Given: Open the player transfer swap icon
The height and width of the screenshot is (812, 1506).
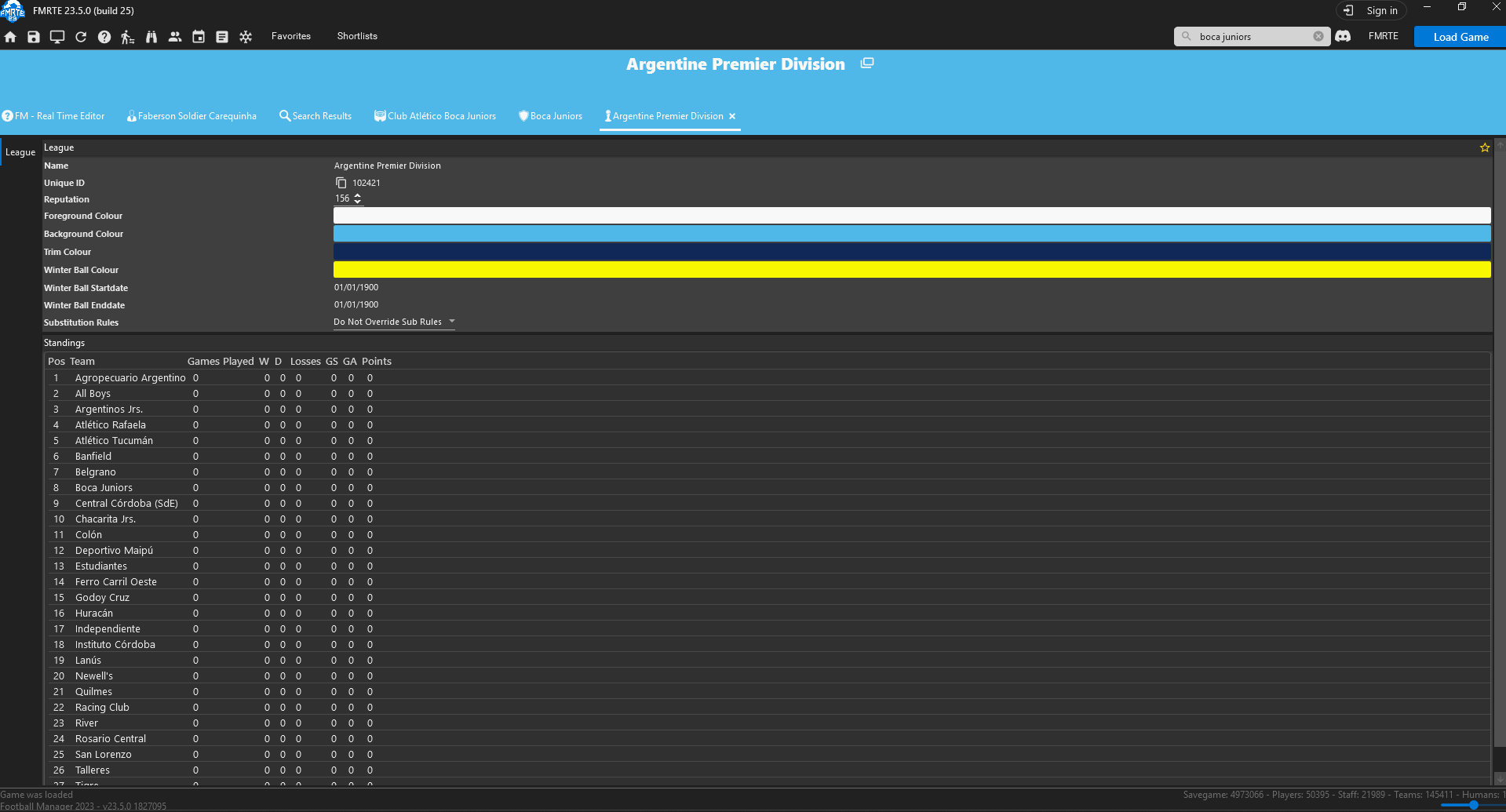Looking at the screenshot, I should point(128,37).
